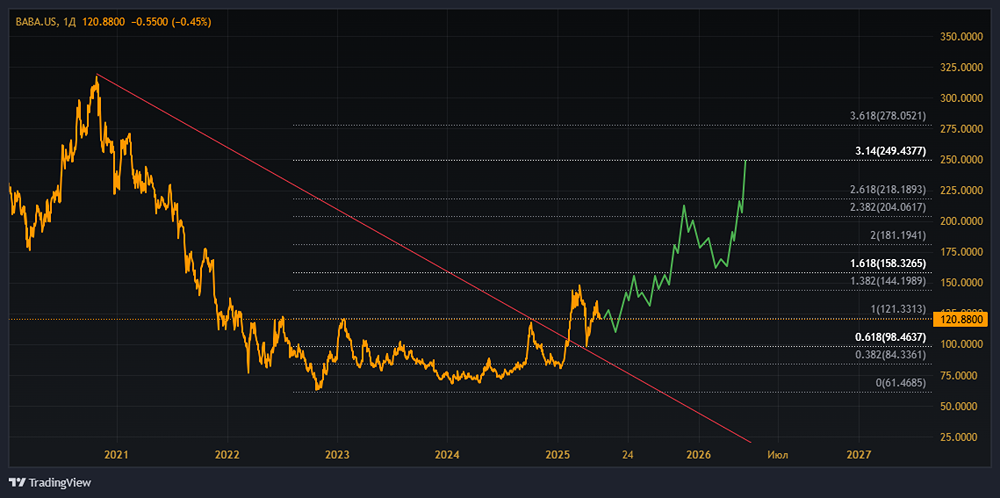Select the 1.618(158.3265) Fibonacci level label
The width and height of the screenshot is (1000, 498).
click(x=888, y=263)
